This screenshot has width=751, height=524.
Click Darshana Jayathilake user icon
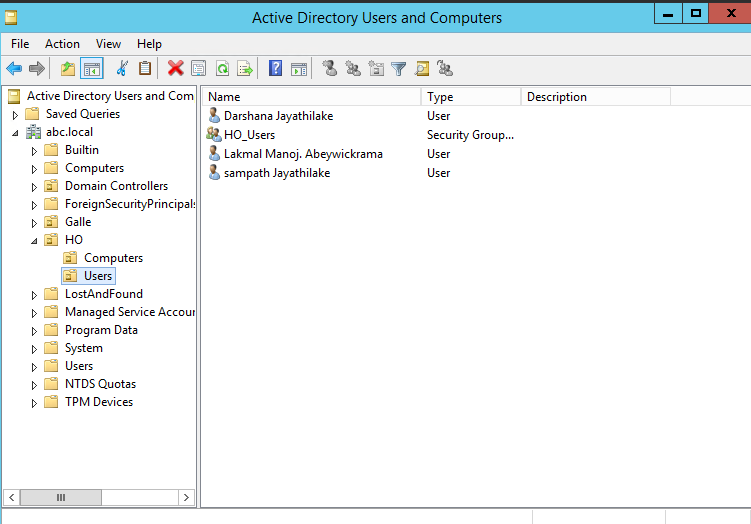tap(214, 115)
